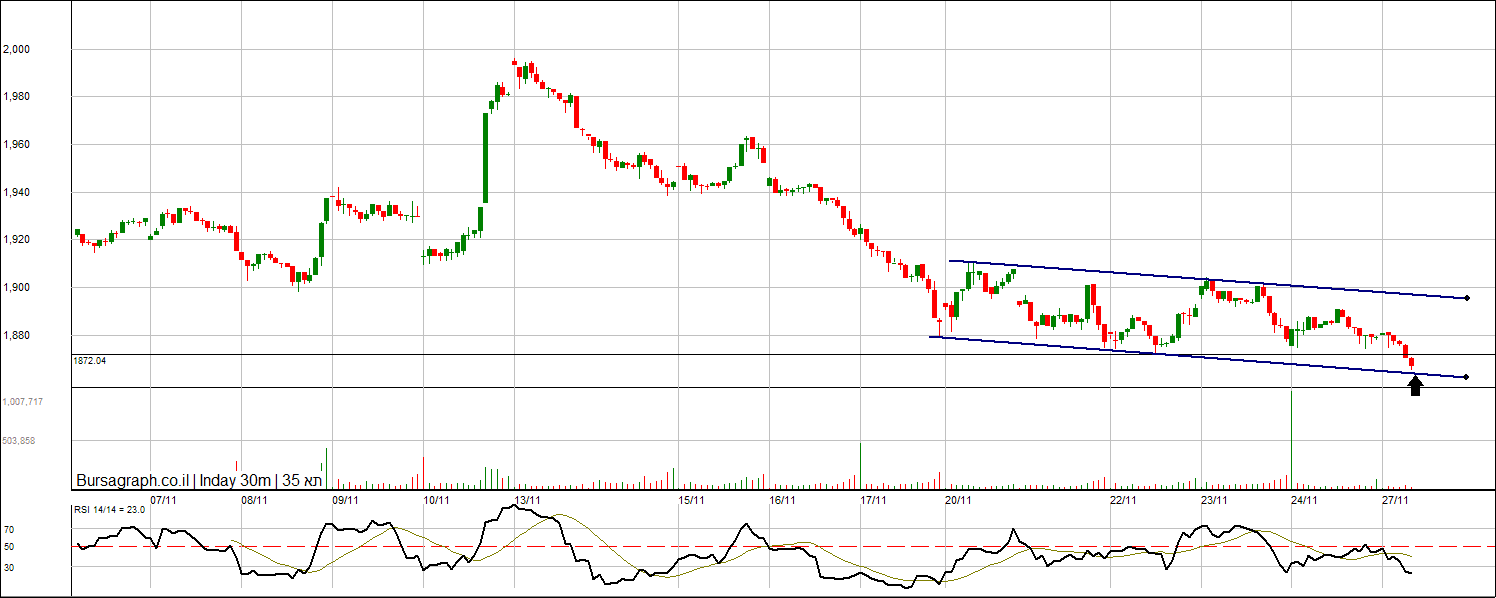Click the 503,858 volume axis label
The width and height of the screenshot is (1496, 598).
pyautogui.click(x=18, y=440)
